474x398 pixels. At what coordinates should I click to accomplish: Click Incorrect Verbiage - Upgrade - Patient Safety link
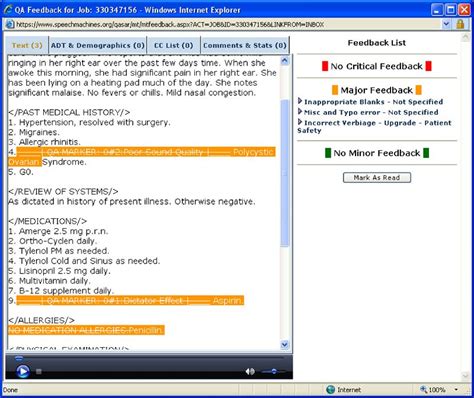click(374, 126)
